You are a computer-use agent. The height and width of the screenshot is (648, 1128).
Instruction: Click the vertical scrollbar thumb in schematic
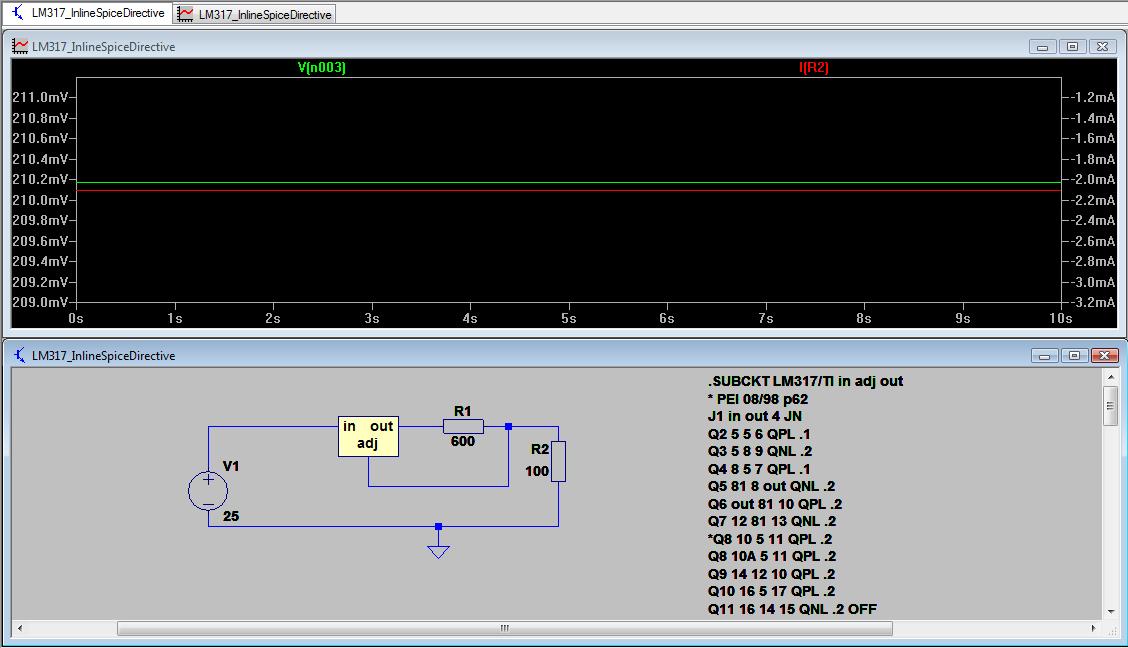pyautogui.click(x=1111, y=406)
